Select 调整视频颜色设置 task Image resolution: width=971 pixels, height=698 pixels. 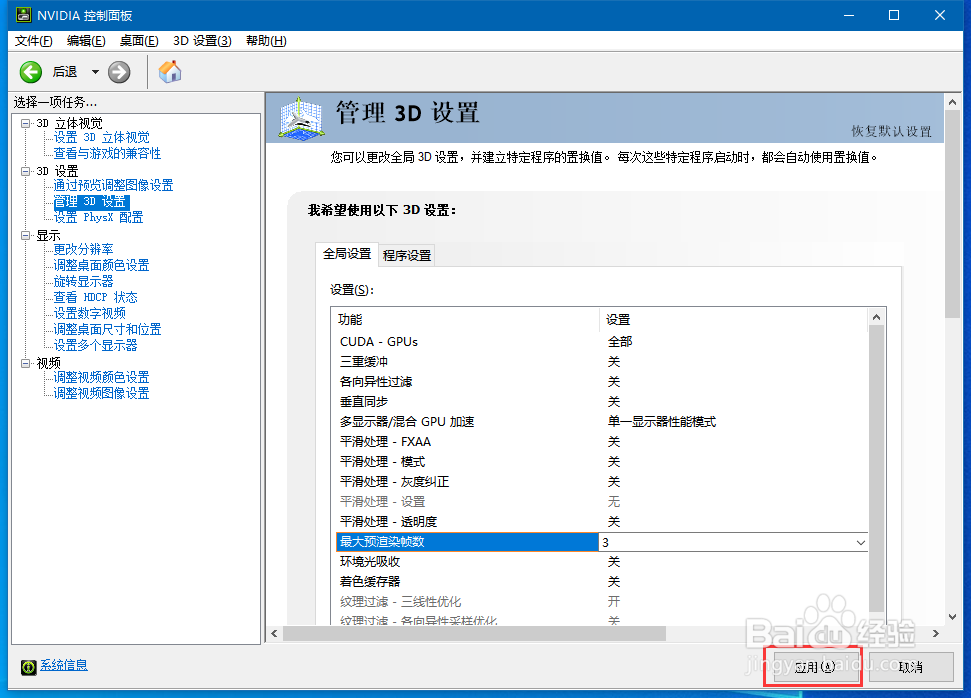click(x=102, y=377)
